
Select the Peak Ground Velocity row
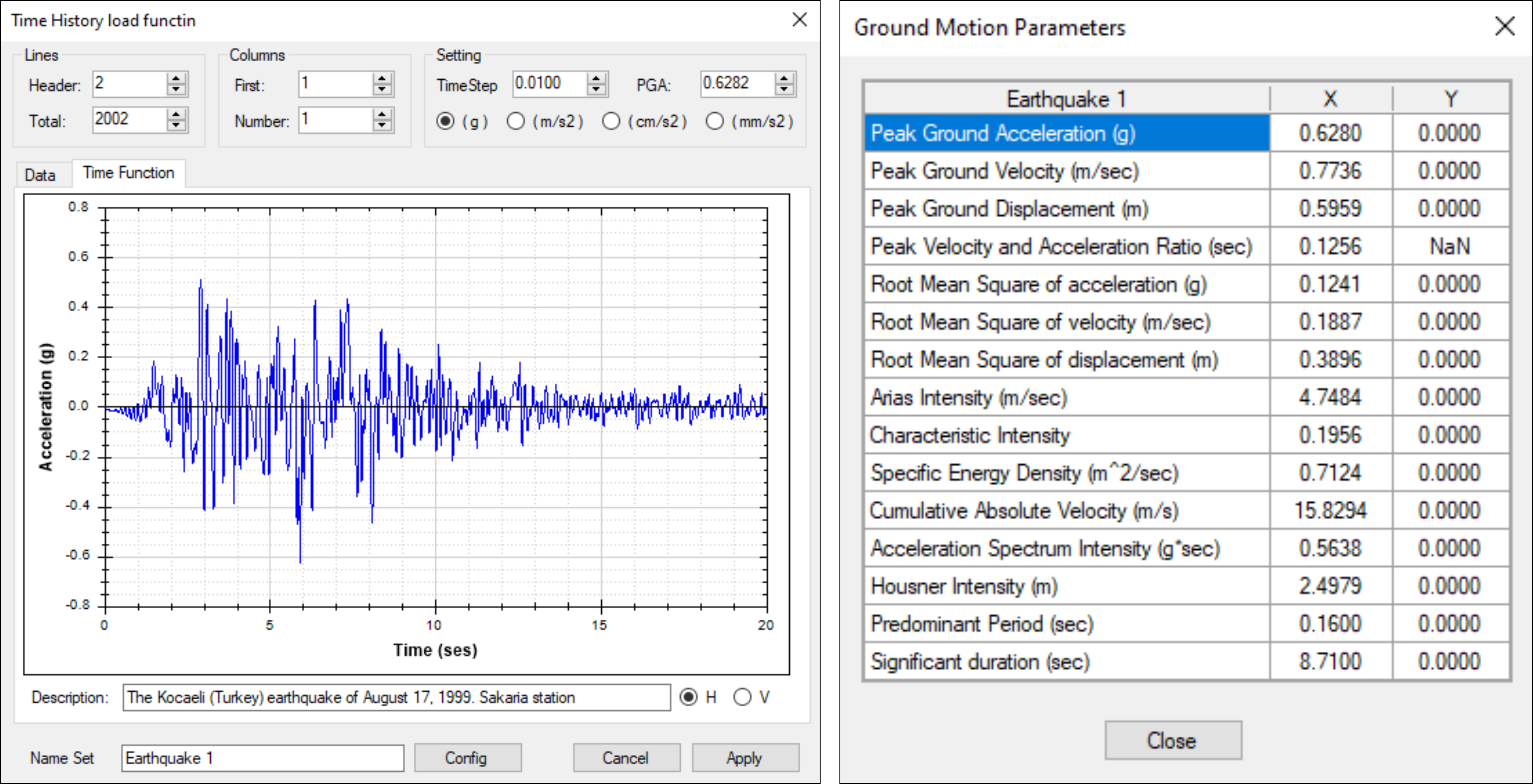[x=1187, y=171]
